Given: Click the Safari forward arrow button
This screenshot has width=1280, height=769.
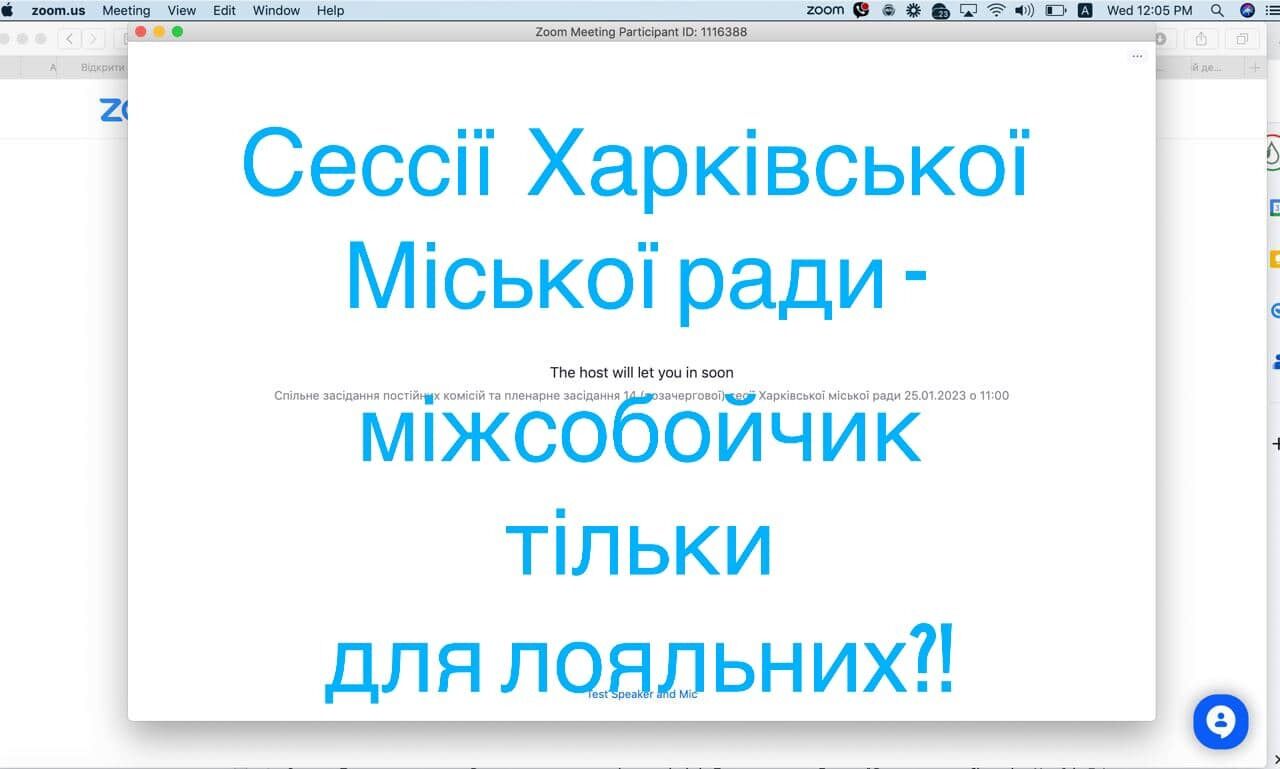Looking at the screenshot, I should [93, 39].
